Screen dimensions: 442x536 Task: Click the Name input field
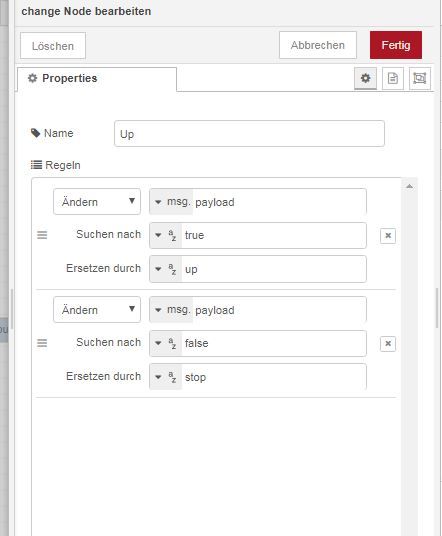coord(249,133)
